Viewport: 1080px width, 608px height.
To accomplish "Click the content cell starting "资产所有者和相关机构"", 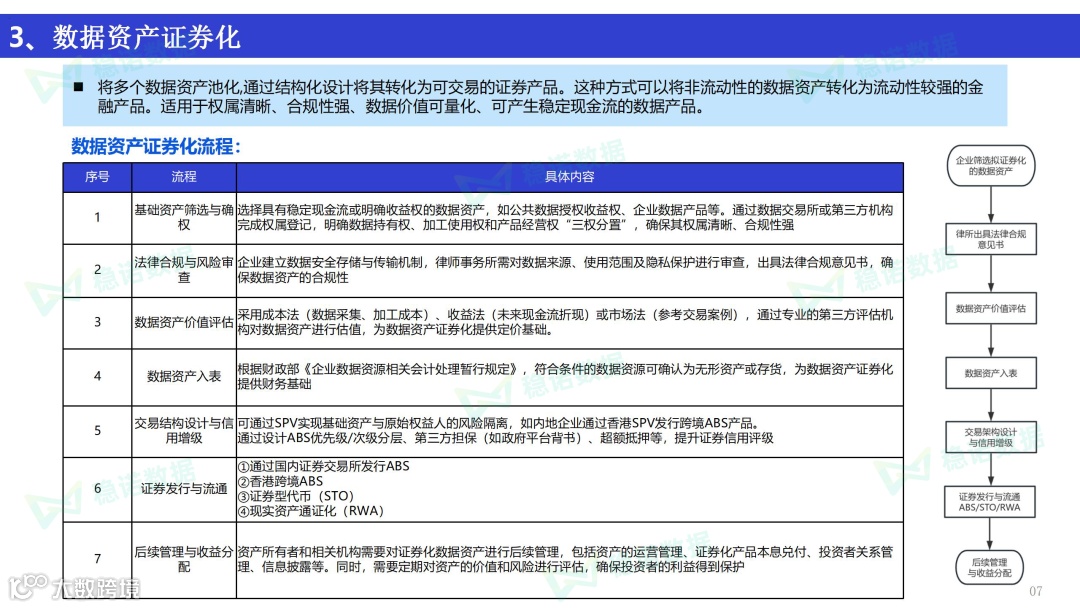I will tap(570, 559).
